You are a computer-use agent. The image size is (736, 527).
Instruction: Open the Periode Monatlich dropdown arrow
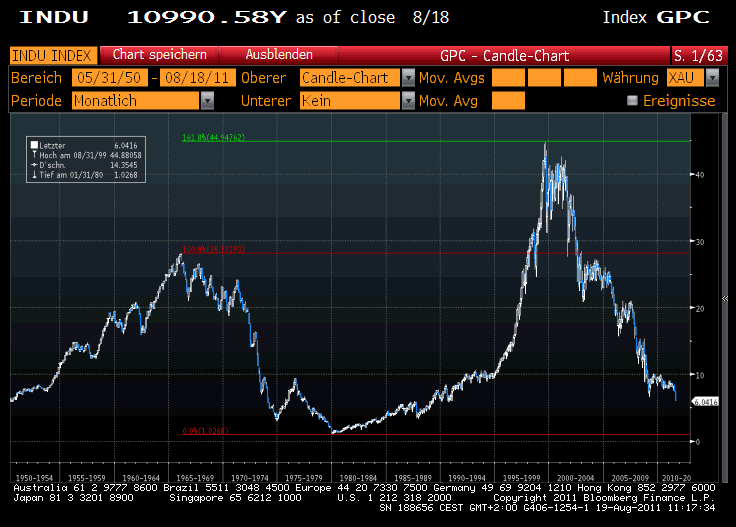(x=207, y=100)
